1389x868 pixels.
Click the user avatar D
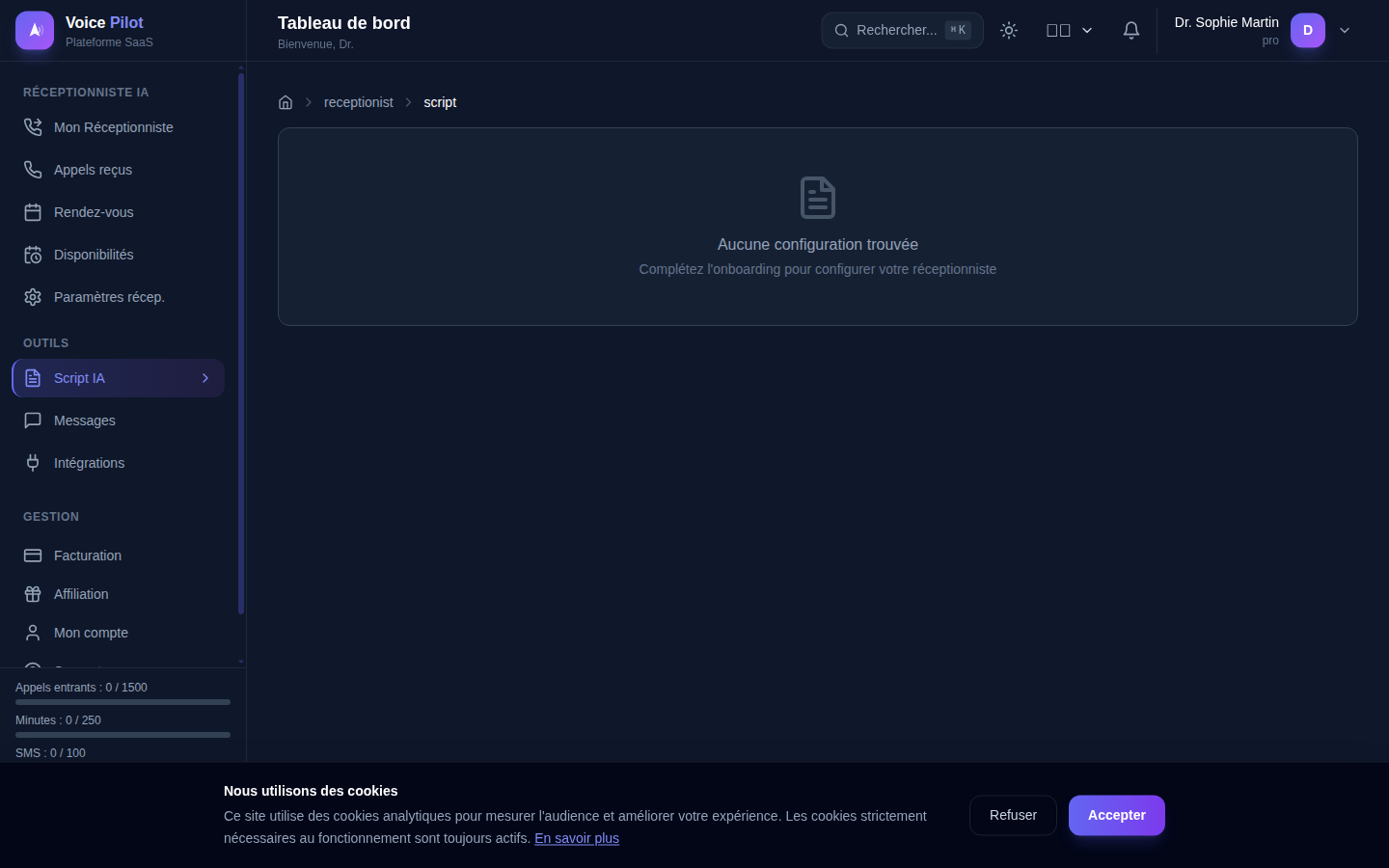coord(1308,30)
